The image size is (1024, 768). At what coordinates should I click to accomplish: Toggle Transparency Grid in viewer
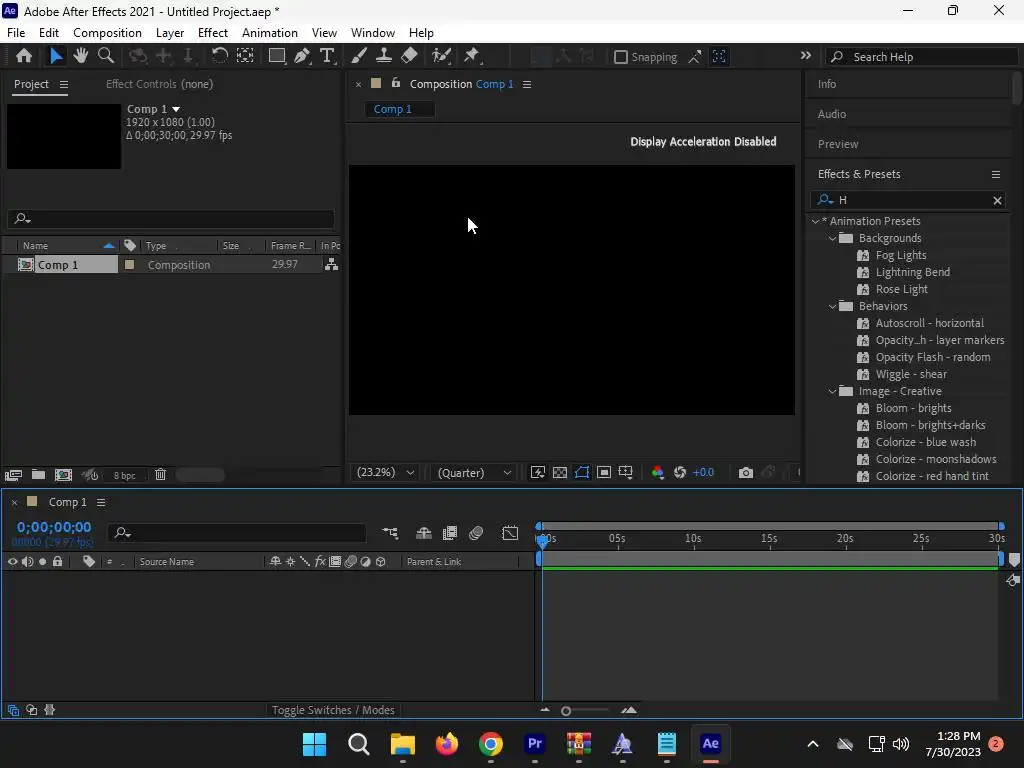(x=560, y=472)
